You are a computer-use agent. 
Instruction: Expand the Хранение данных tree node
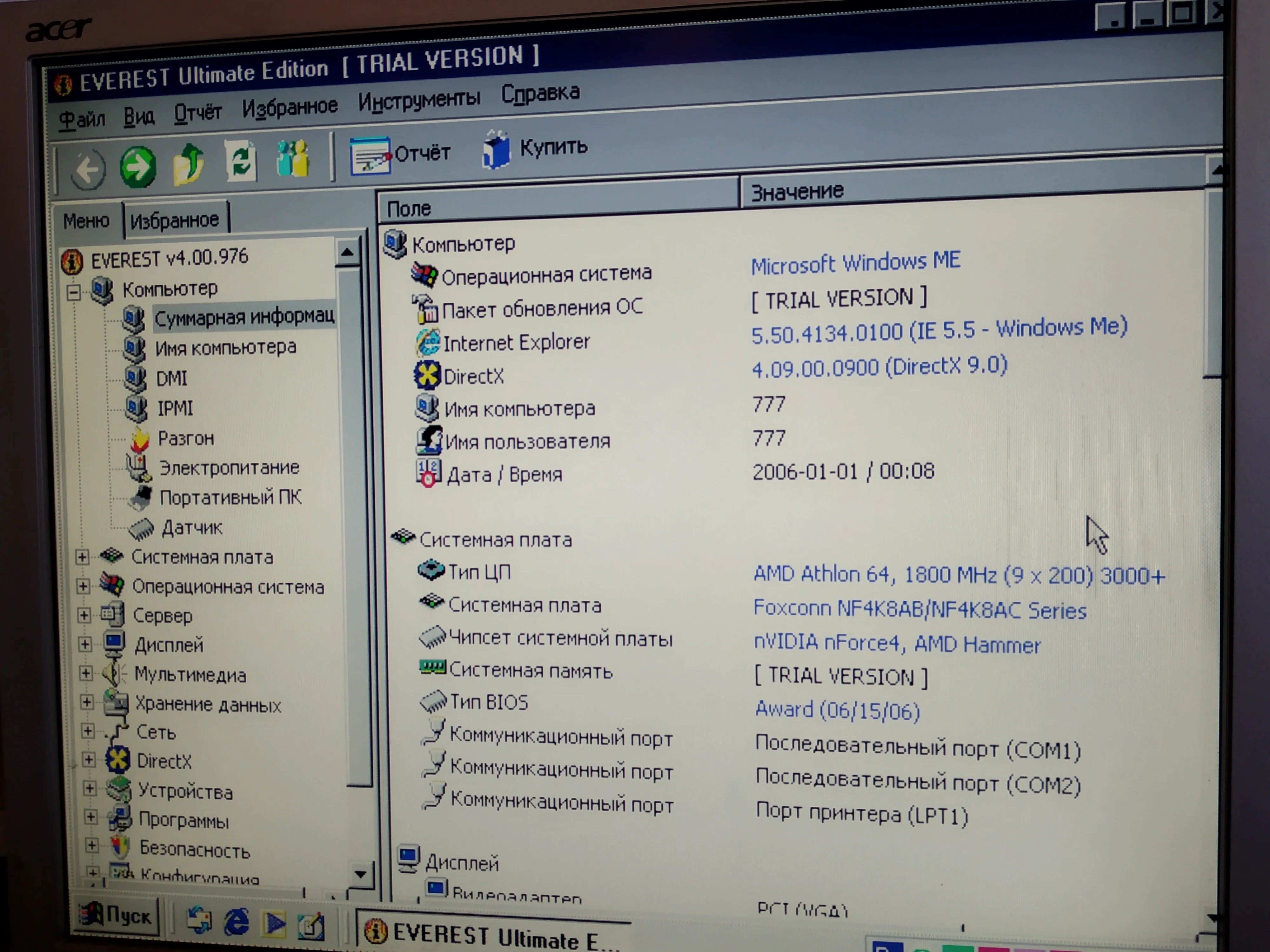[x=87, y=702]
